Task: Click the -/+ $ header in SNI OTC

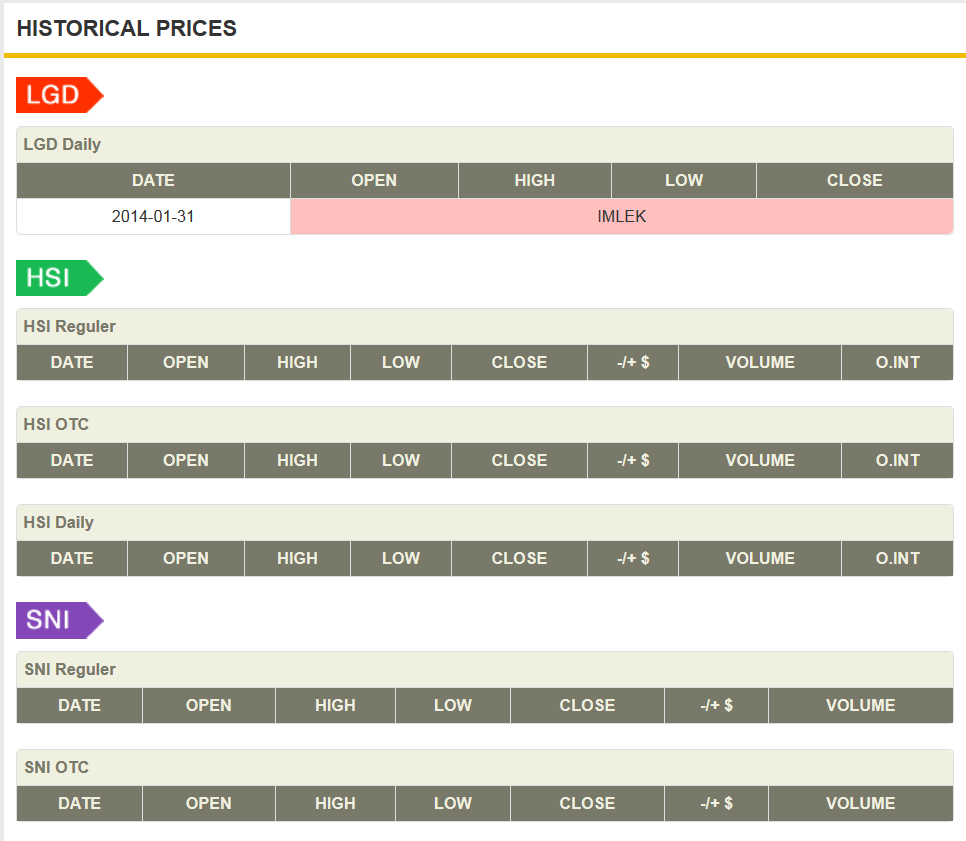Action: click(716, 803)
